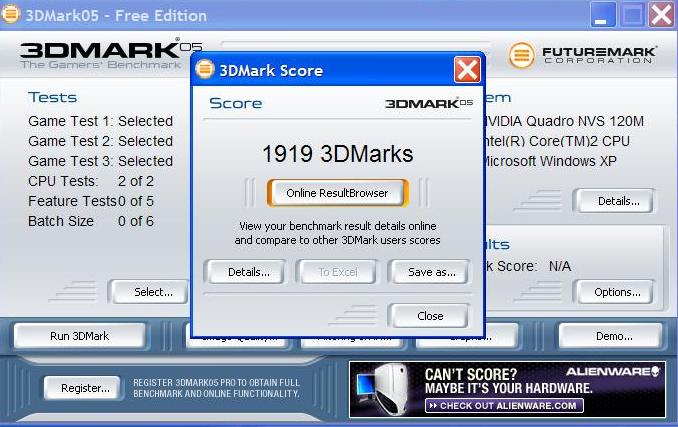Click the 1919 3DMarks score text
This screenshot has height=427, width=678.
(338, 154)
